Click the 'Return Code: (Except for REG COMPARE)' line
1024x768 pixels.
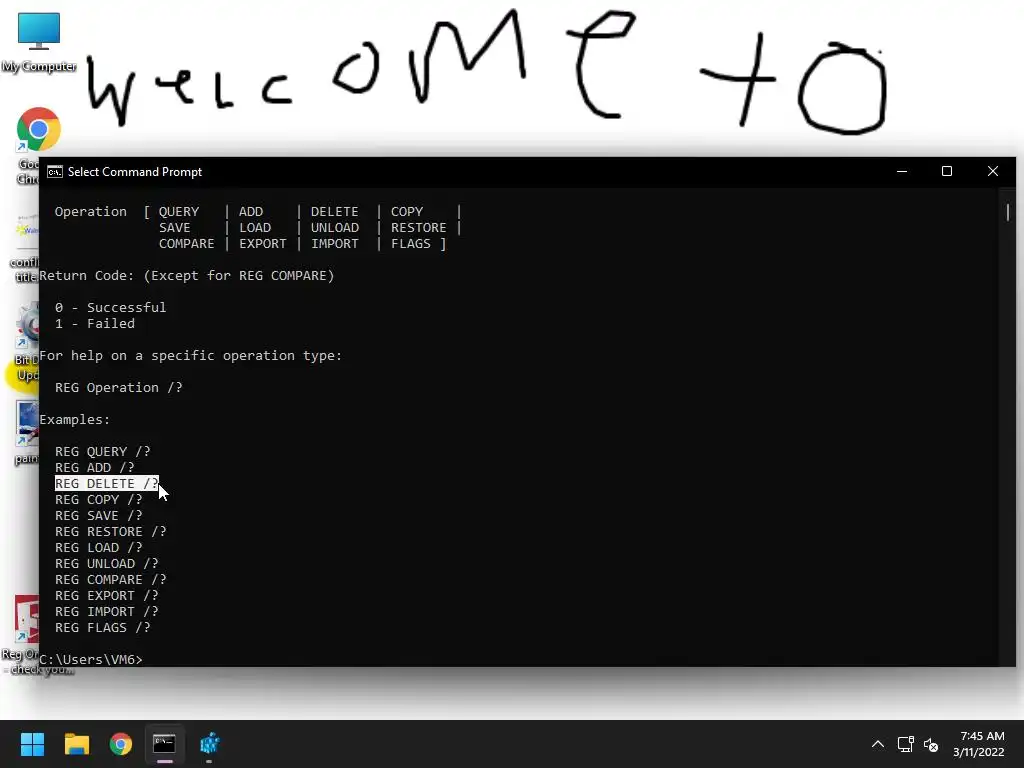point(187,276)
